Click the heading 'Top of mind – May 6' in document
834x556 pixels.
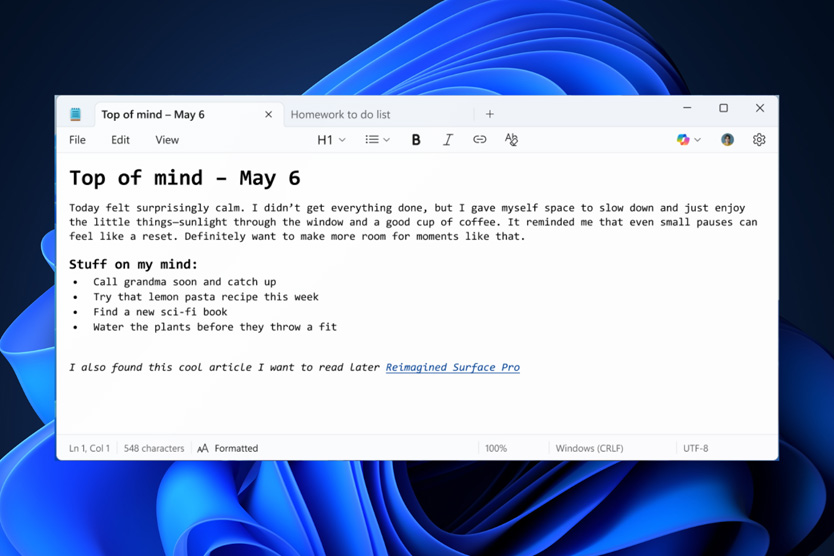pos(185,178)
